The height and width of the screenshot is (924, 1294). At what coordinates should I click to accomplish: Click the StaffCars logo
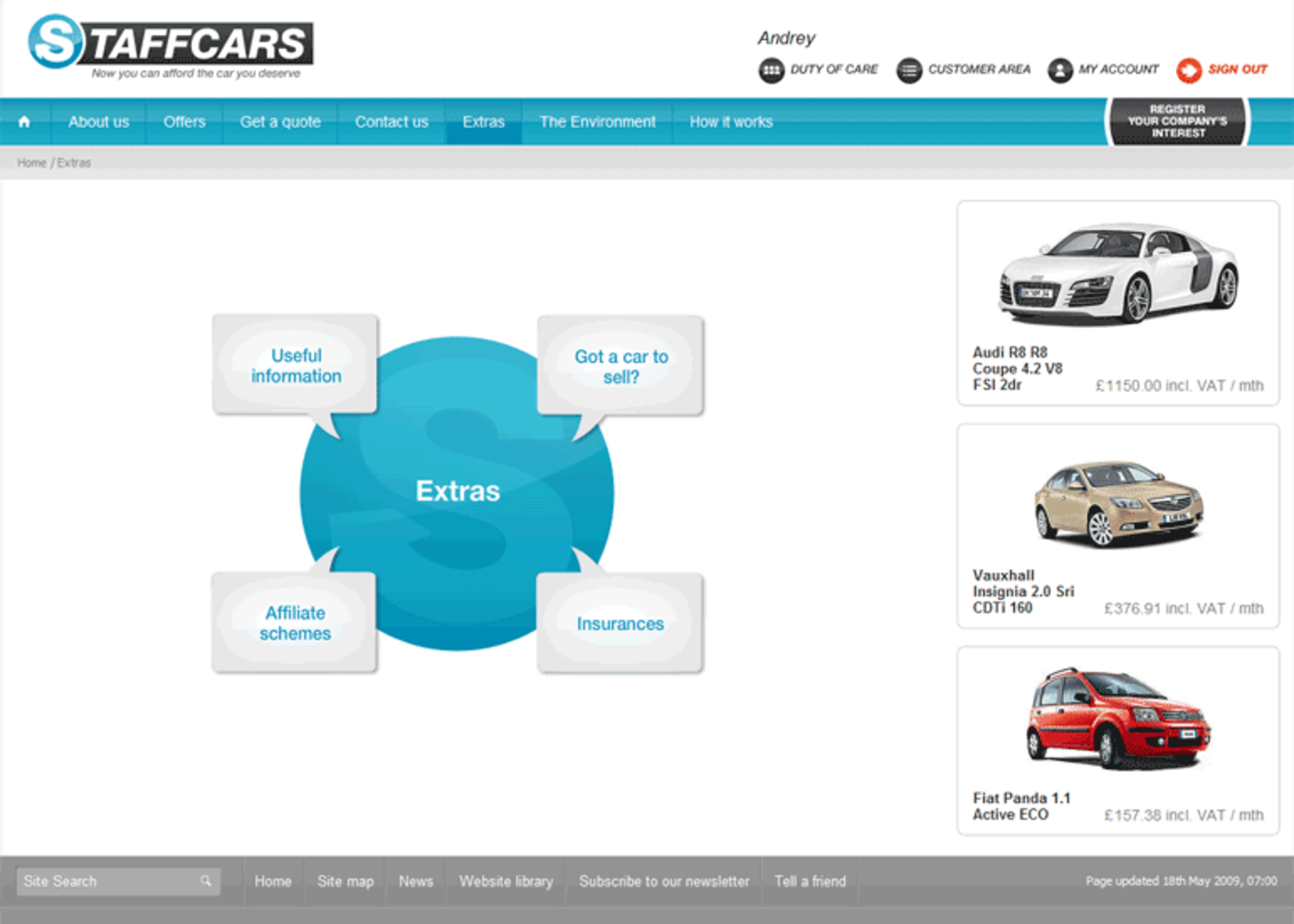coord(171,44)
